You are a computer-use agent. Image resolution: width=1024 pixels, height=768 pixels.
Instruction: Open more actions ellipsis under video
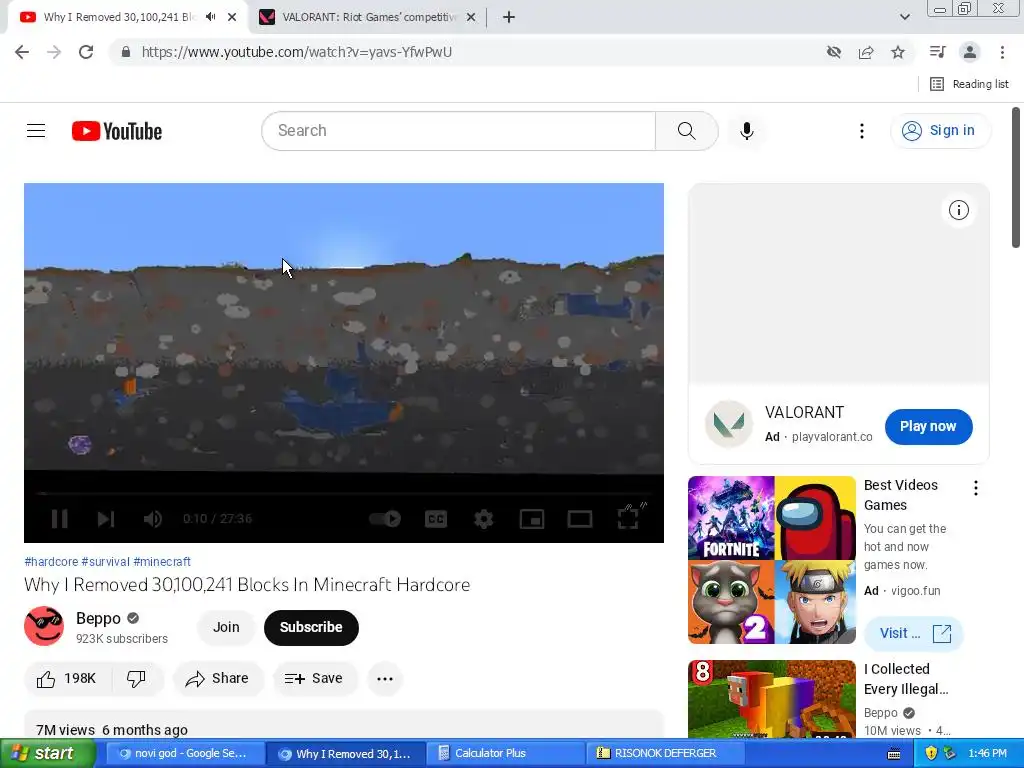coord(385,679)
